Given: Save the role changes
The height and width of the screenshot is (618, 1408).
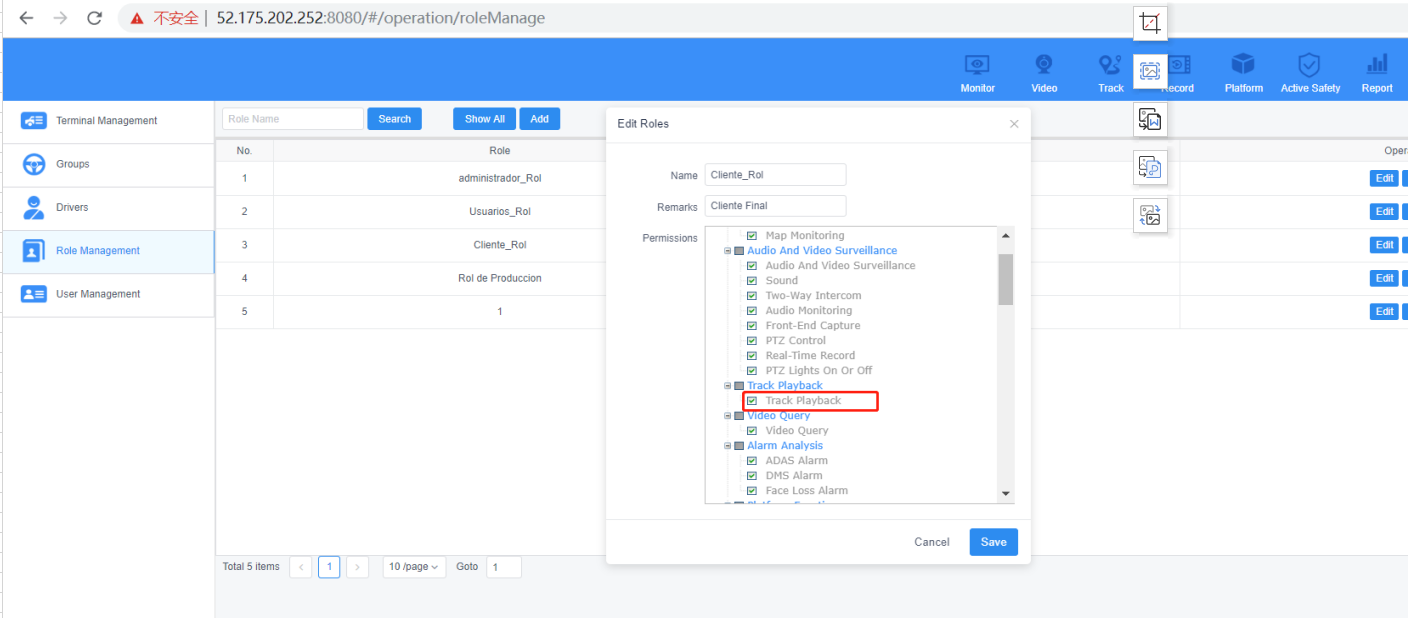Looking at the screenshot, I should click(993, 542).
